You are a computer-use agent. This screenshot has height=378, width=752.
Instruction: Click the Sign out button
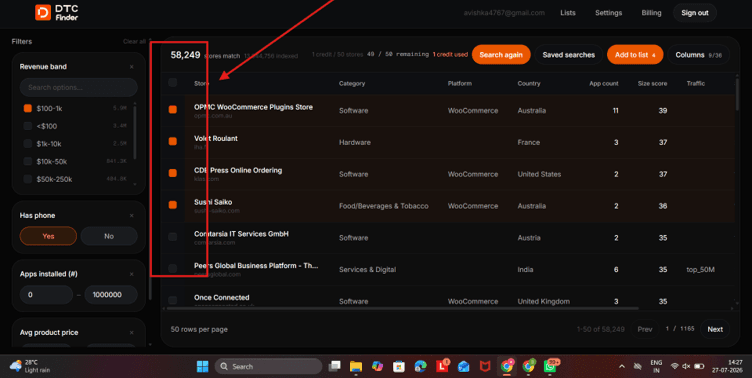coord(695,13)
